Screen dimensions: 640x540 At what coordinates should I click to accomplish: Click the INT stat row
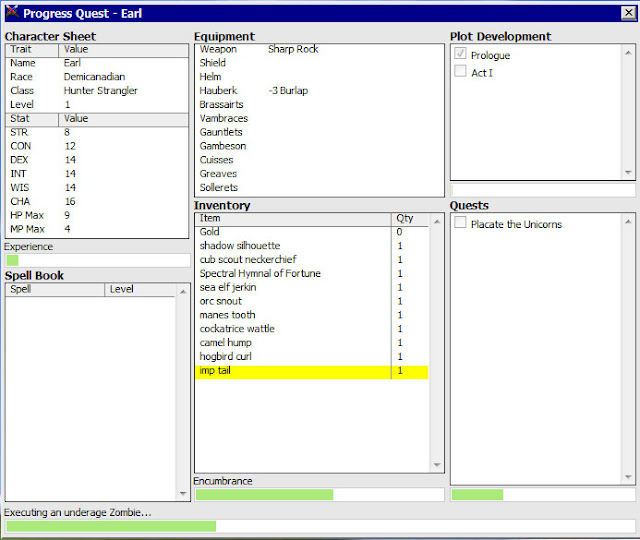pyautogui.click(x=97, y=174)
